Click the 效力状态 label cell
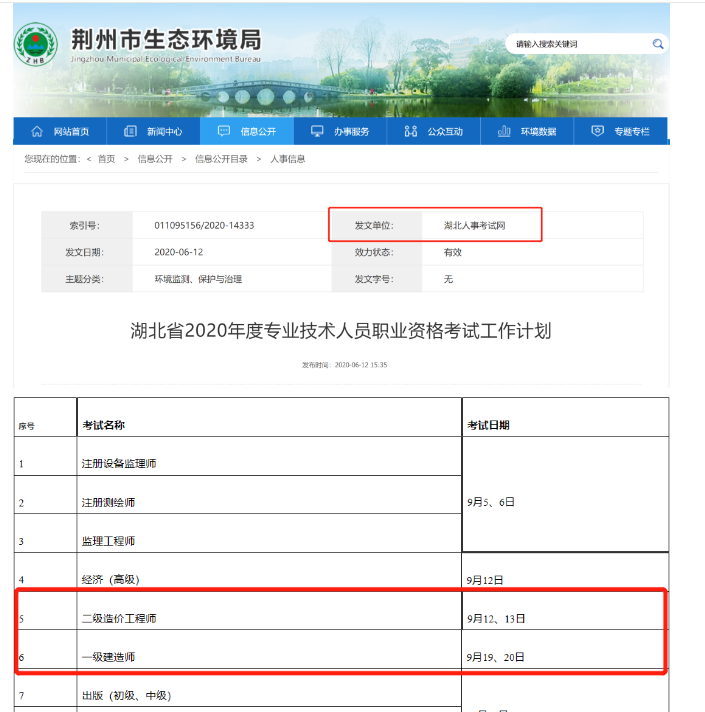The height and width of the screenshot is (712, 705). tap(377, 252)
